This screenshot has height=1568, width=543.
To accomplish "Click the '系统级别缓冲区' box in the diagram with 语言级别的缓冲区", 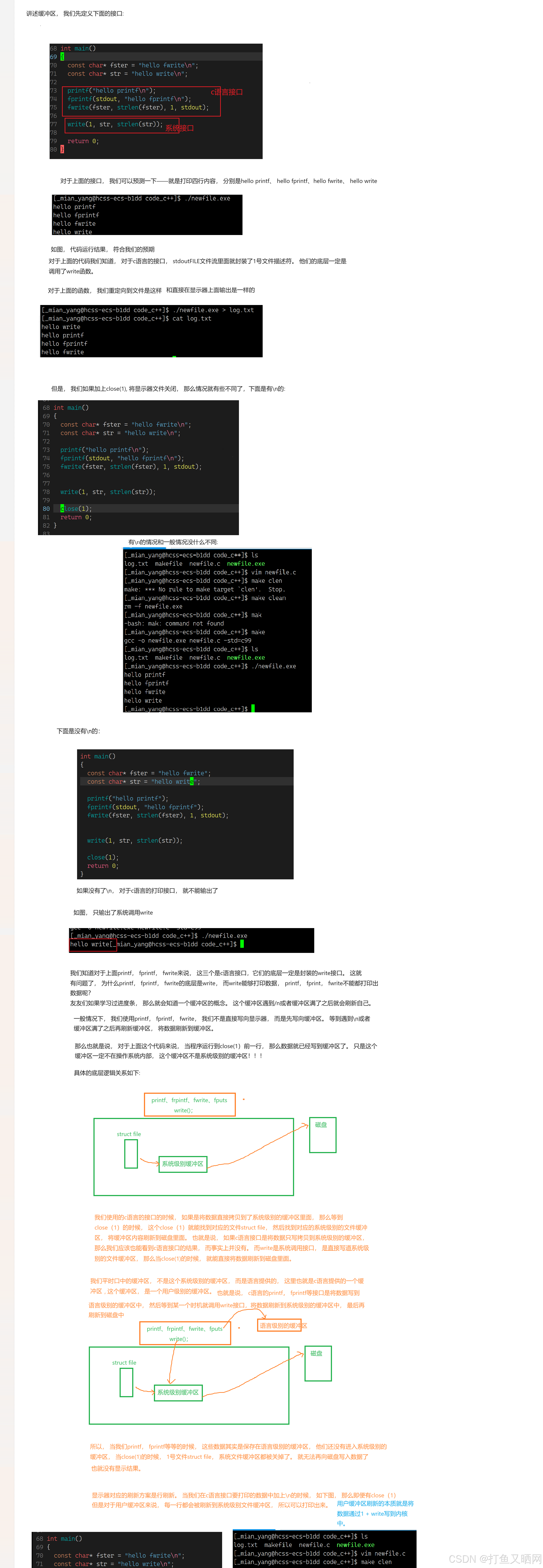I will [x=178, y=1393].
